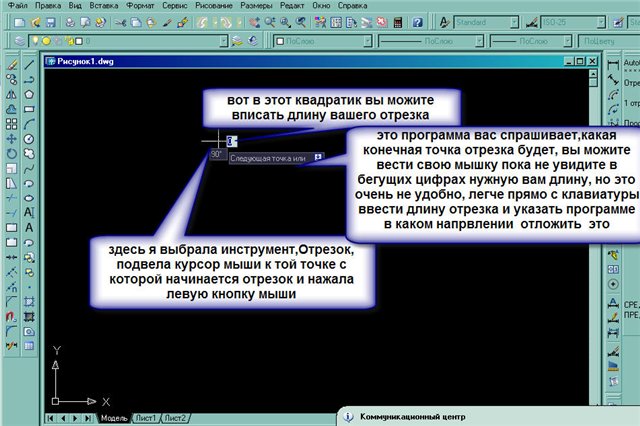Toggle layer 0 lightbulb on/off
The height and width of the screenshot is (426, 640).
[36, 43]
